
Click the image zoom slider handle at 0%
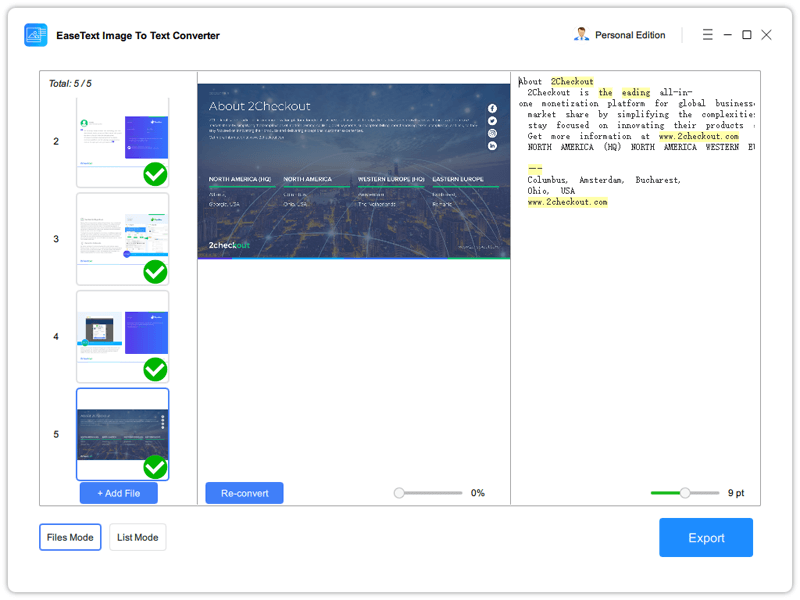click(x=399, y=493)
